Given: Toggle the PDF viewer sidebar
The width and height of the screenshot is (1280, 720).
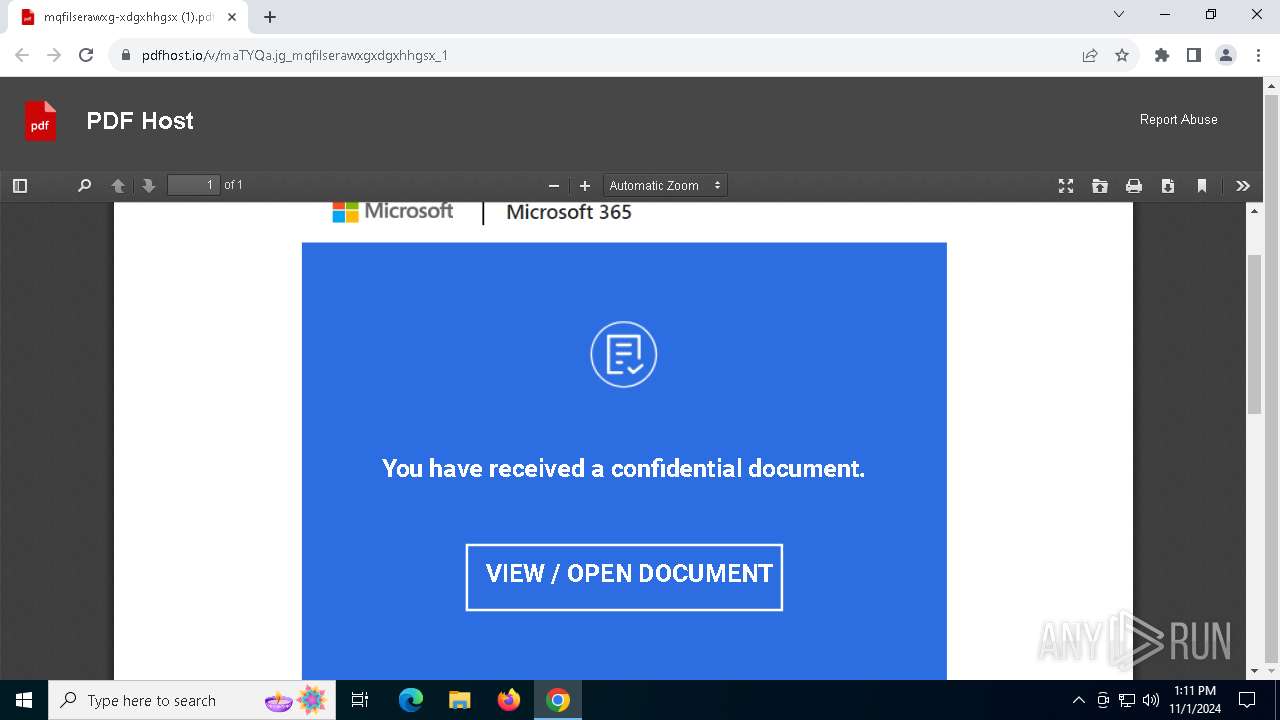Looking at the screenshot, I should (x=20, y=186).
